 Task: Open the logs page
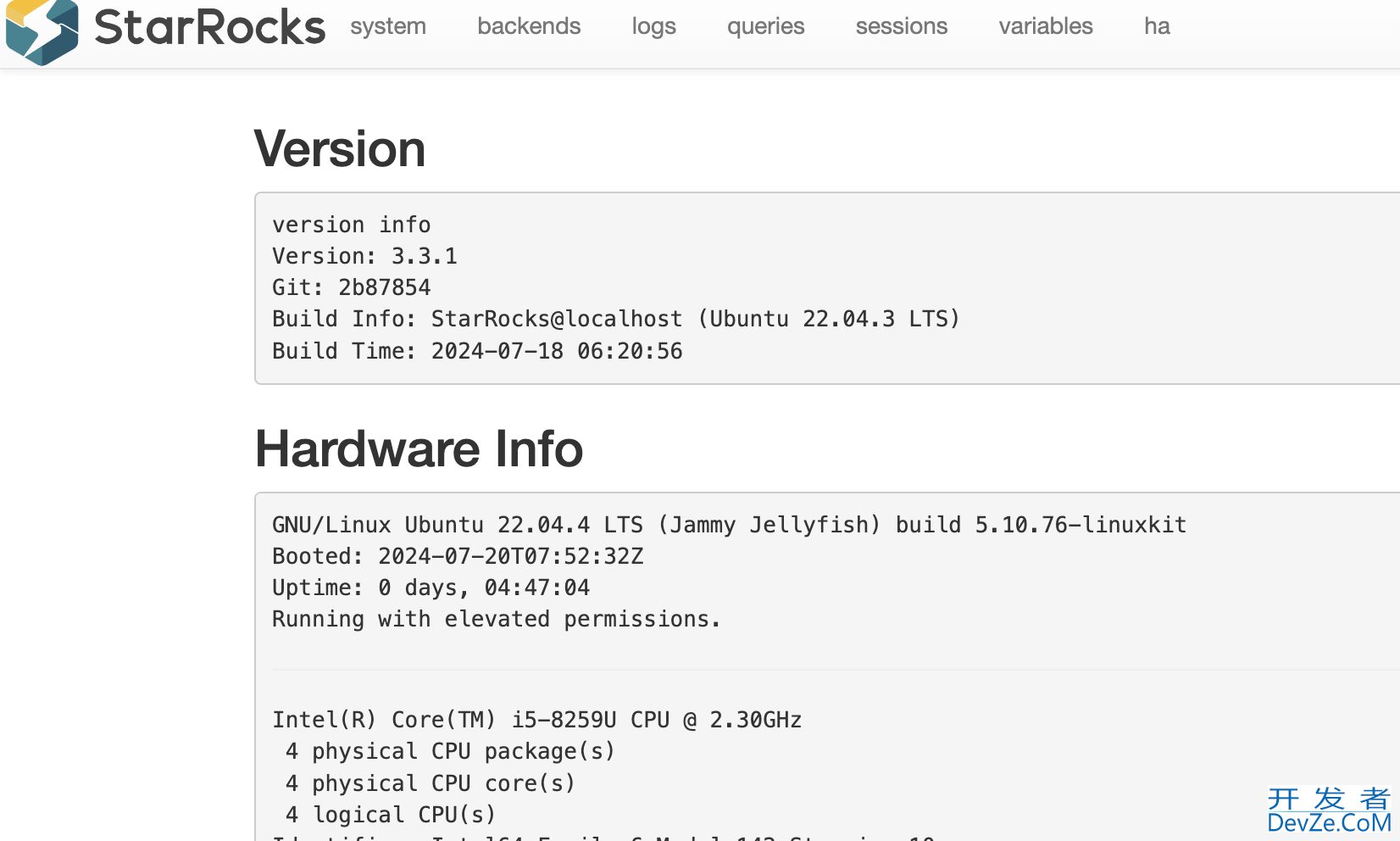[x=653, y=26]
